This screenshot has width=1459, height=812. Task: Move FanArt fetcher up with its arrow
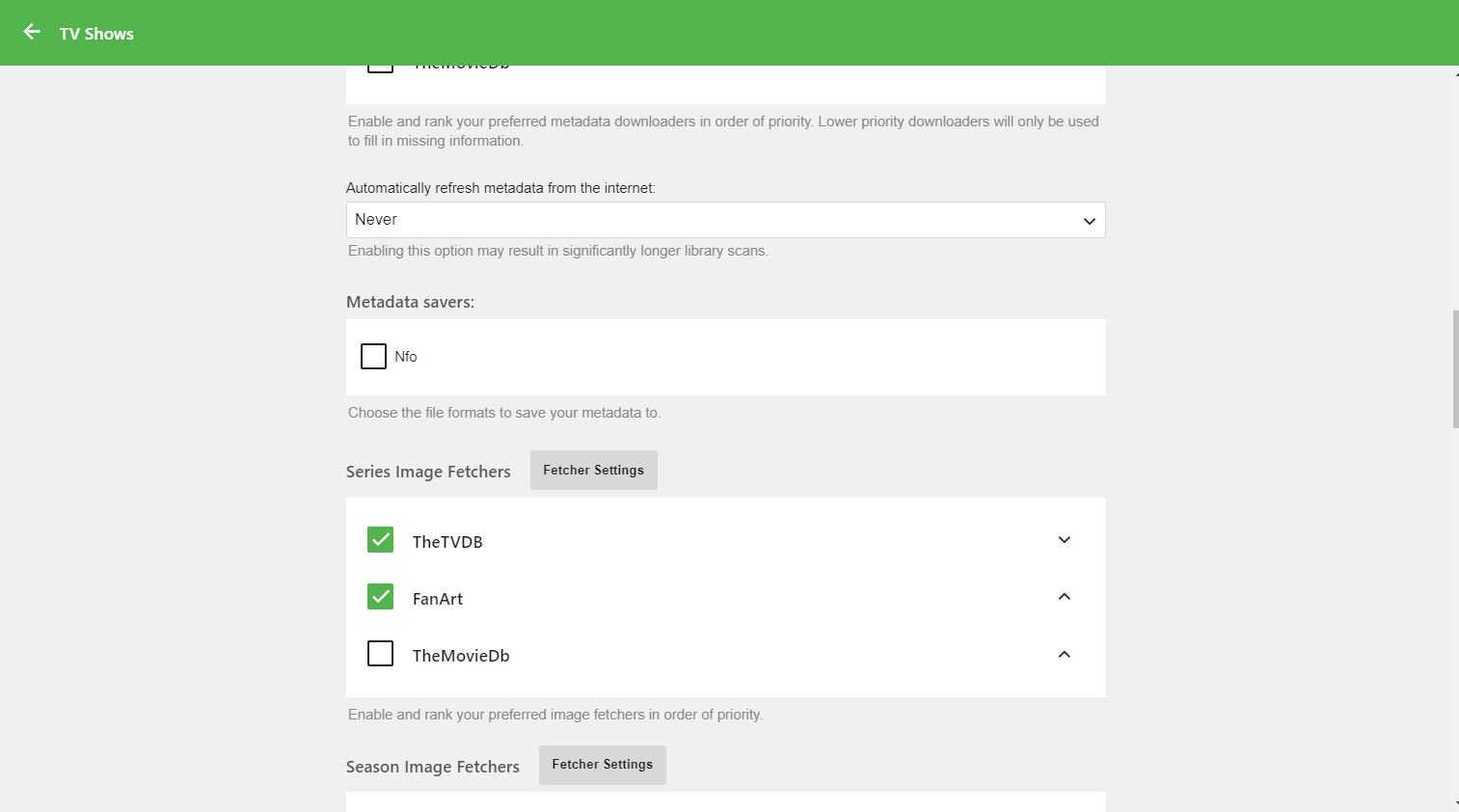[1064, 597]
